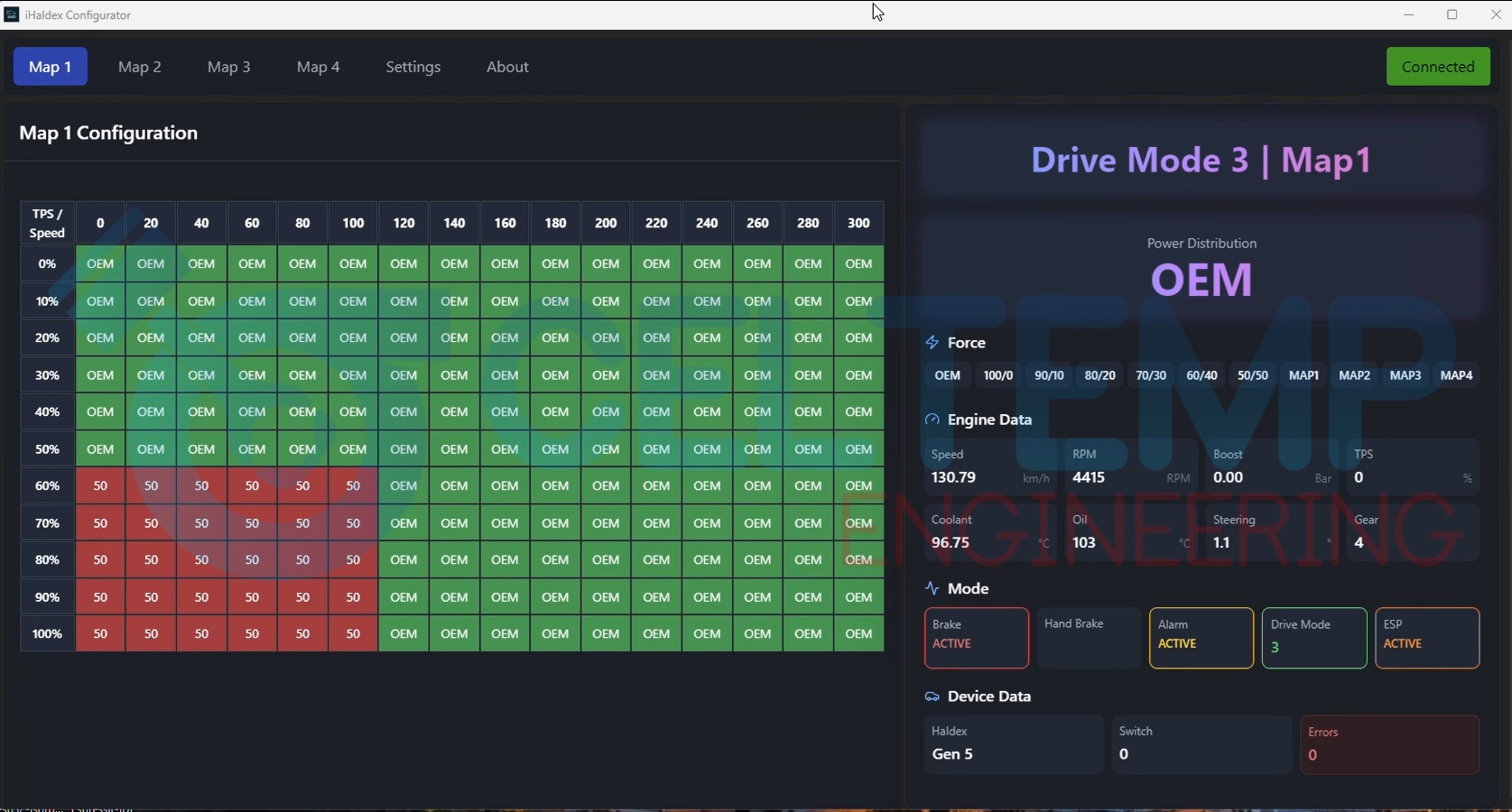
Task: Click the iHaldex app icon in title bar
Action: (x=12, y=14)
